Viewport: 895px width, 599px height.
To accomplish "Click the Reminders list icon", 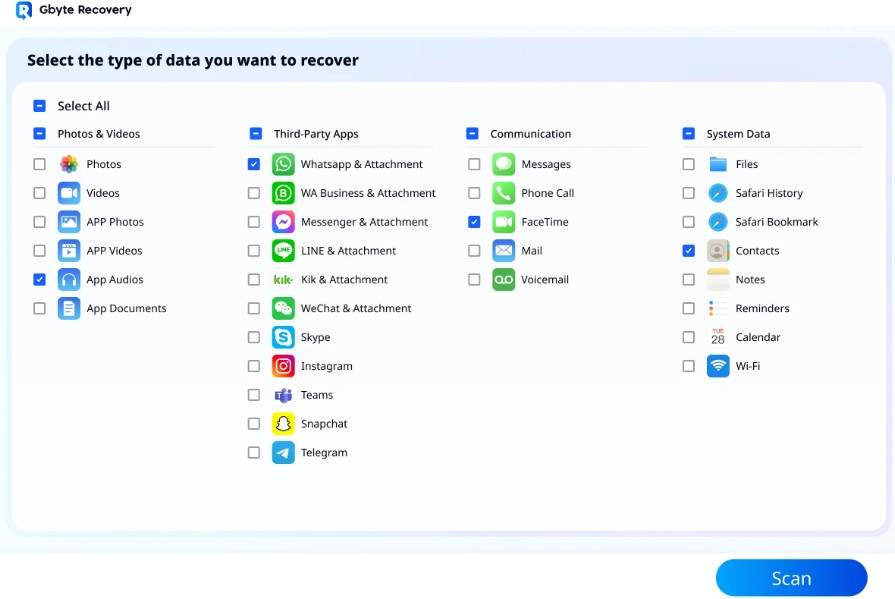I will point(718,308).
